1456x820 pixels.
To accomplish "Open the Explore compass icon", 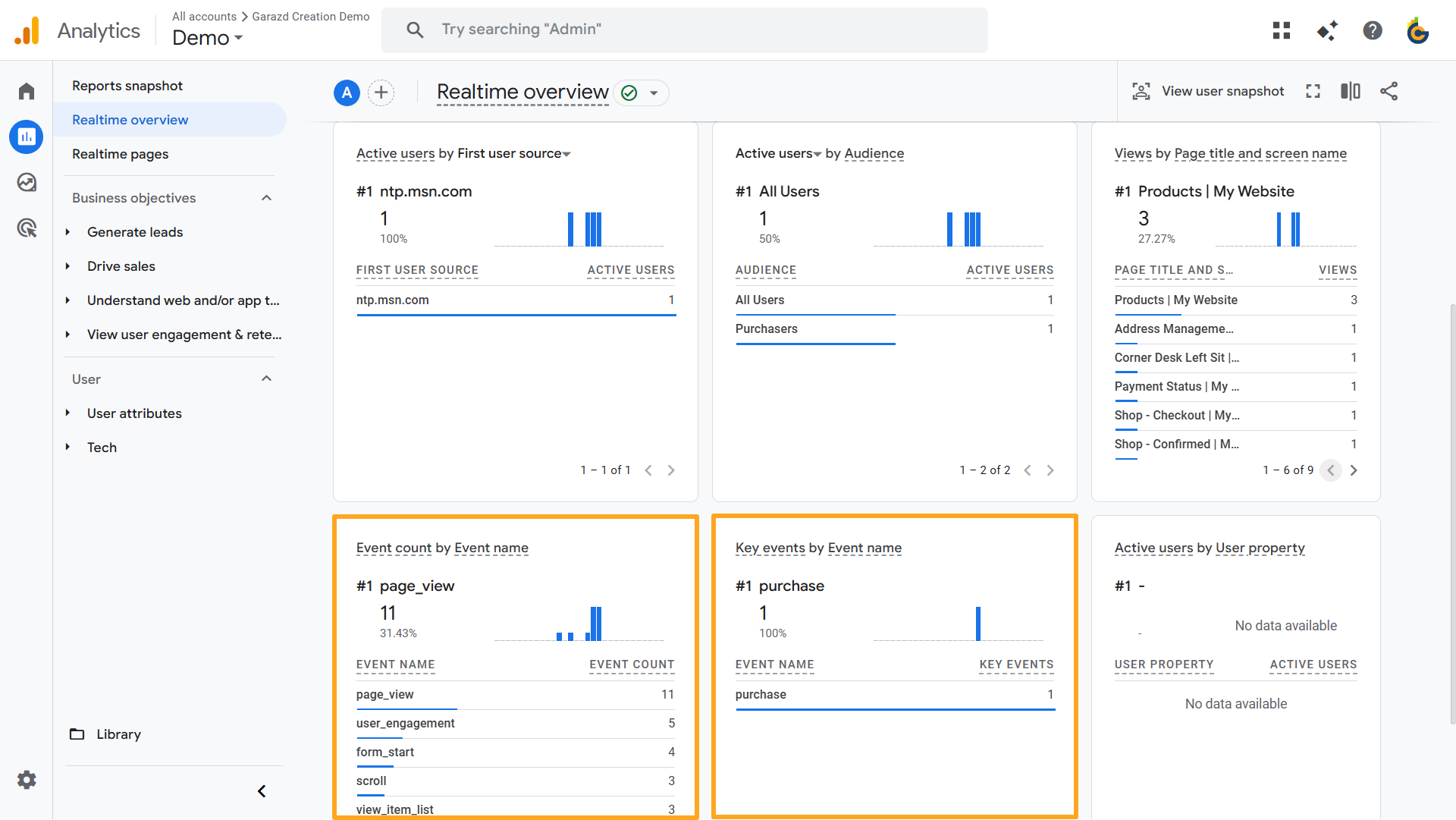I will tap(26, 182).
